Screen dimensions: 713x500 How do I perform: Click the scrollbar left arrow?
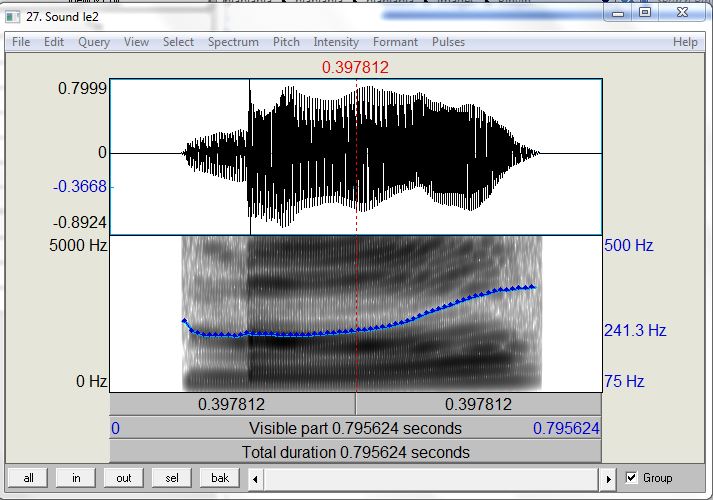(256, 479)
